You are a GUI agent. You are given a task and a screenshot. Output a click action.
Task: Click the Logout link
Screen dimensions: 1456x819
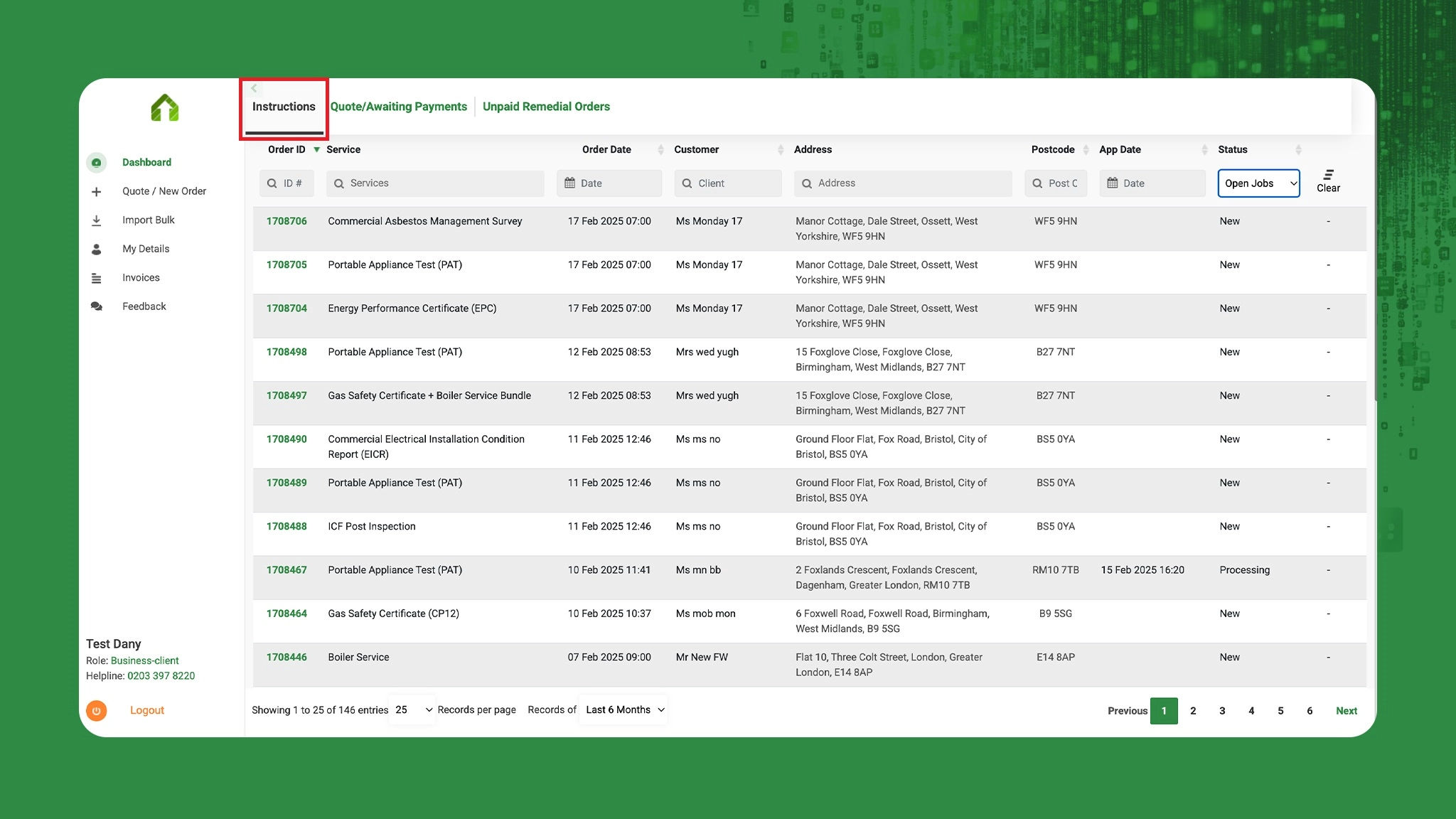click(147, 710)
